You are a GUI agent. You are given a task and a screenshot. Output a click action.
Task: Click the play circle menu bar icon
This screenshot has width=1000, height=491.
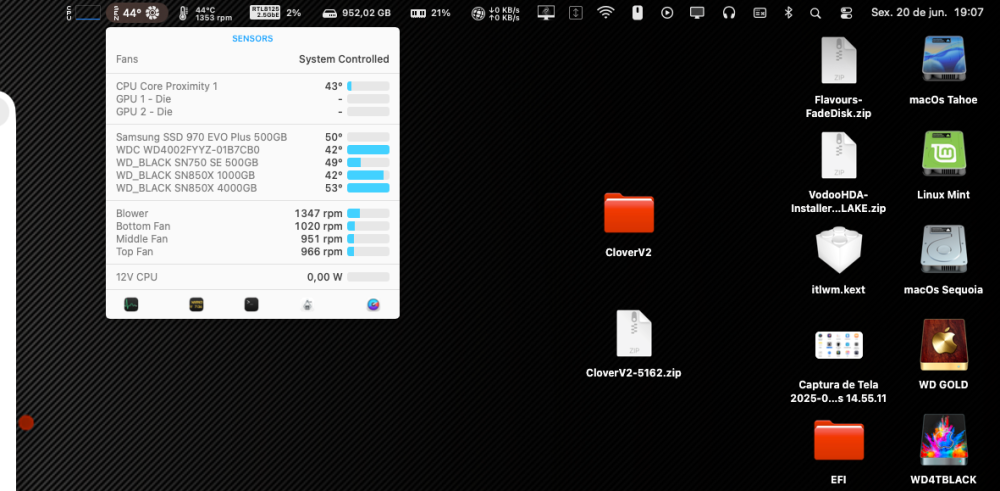pyautogui.click(x=667, y=13)
